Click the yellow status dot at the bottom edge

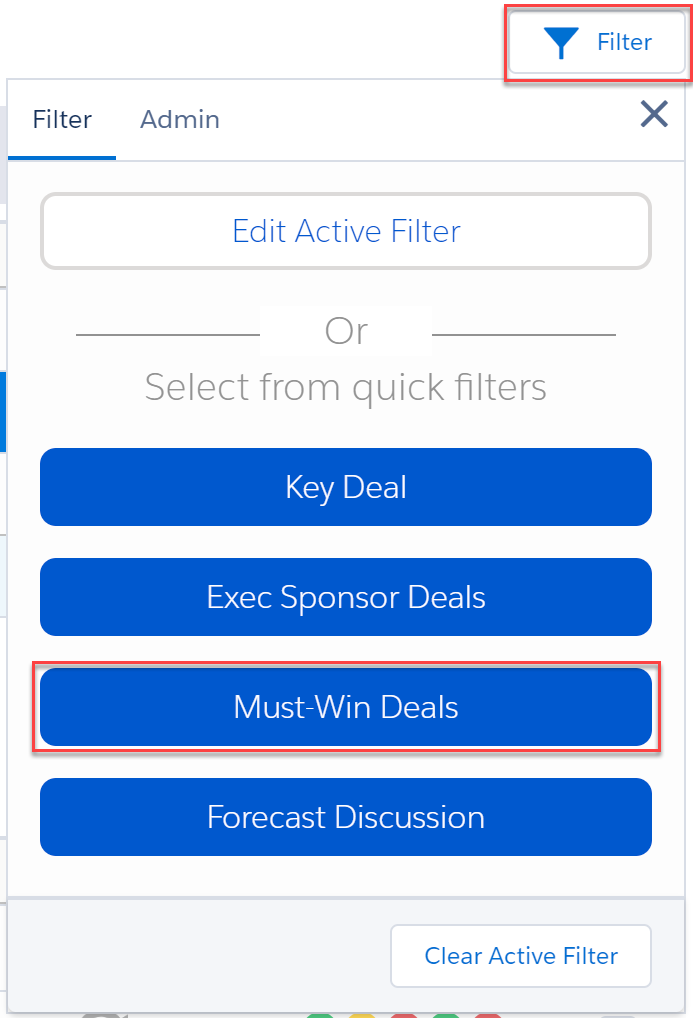click(362, 1015)
